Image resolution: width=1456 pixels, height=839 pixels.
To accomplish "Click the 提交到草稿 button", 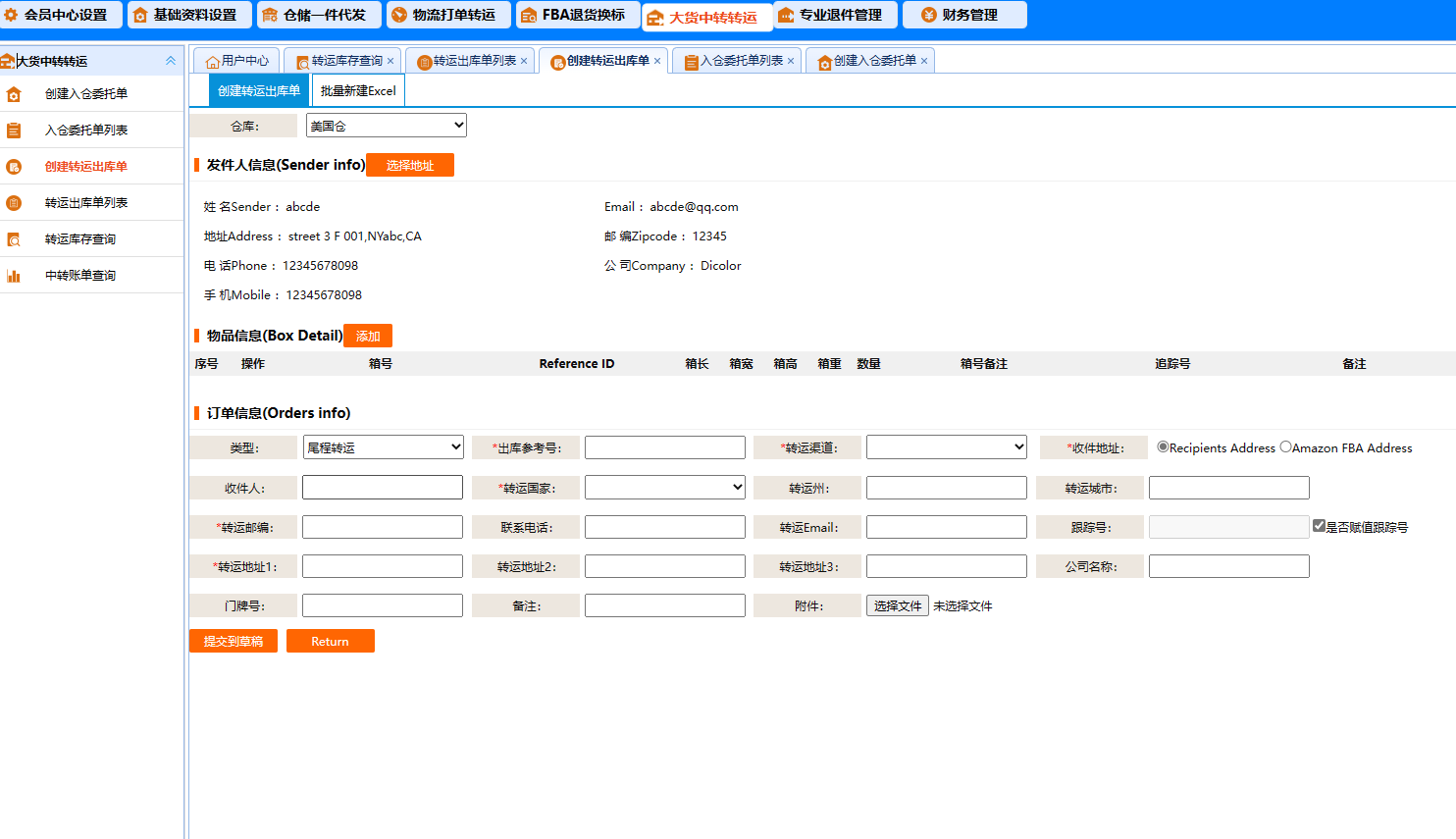I will [234, 641].
